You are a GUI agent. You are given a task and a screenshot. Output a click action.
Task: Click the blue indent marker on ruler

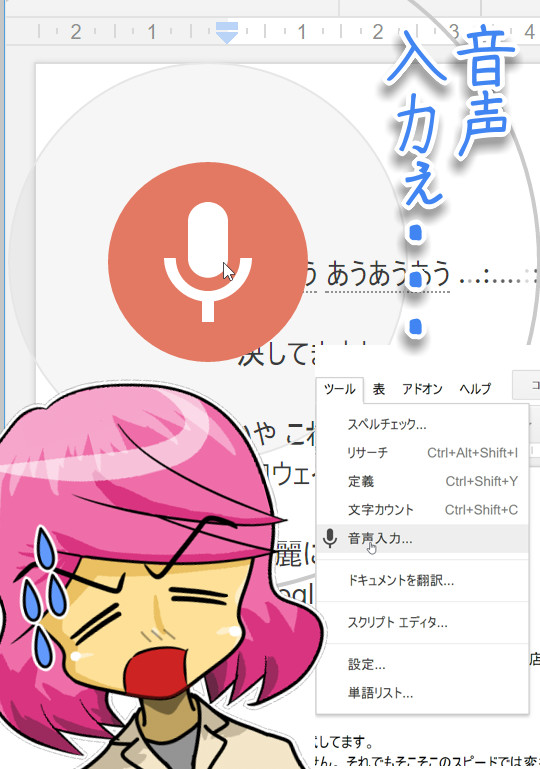(x=227, y=32)
